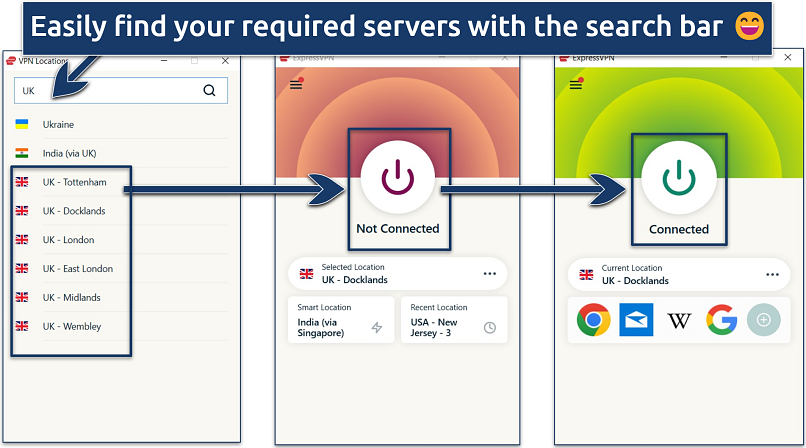Launch the Chrome shortcut
Image resolution: width=806 pixels, height=448 pixels.
594,320
